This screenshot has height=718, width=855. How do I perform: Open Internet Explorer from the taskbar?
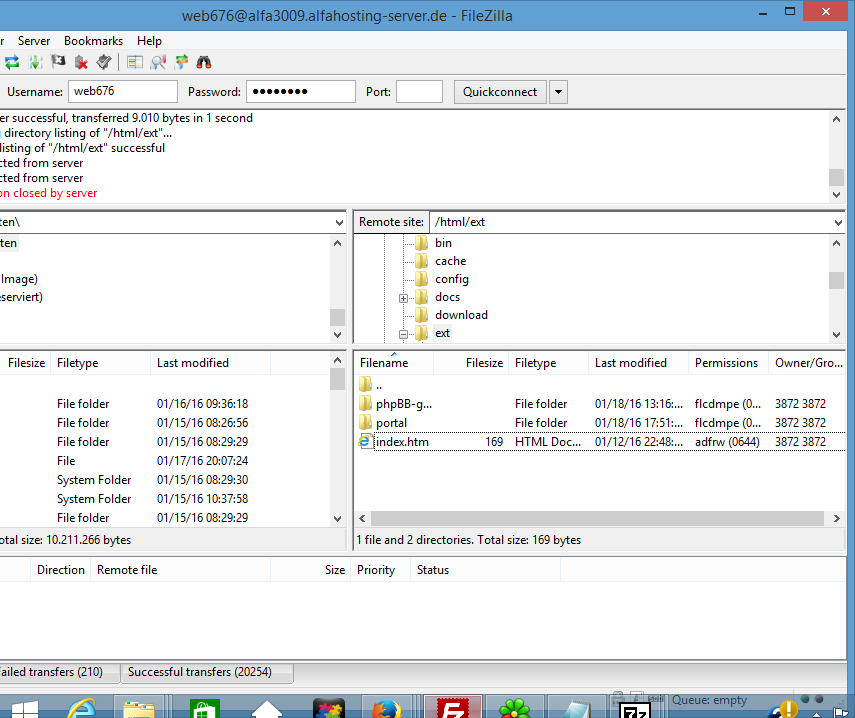[81, 708]
